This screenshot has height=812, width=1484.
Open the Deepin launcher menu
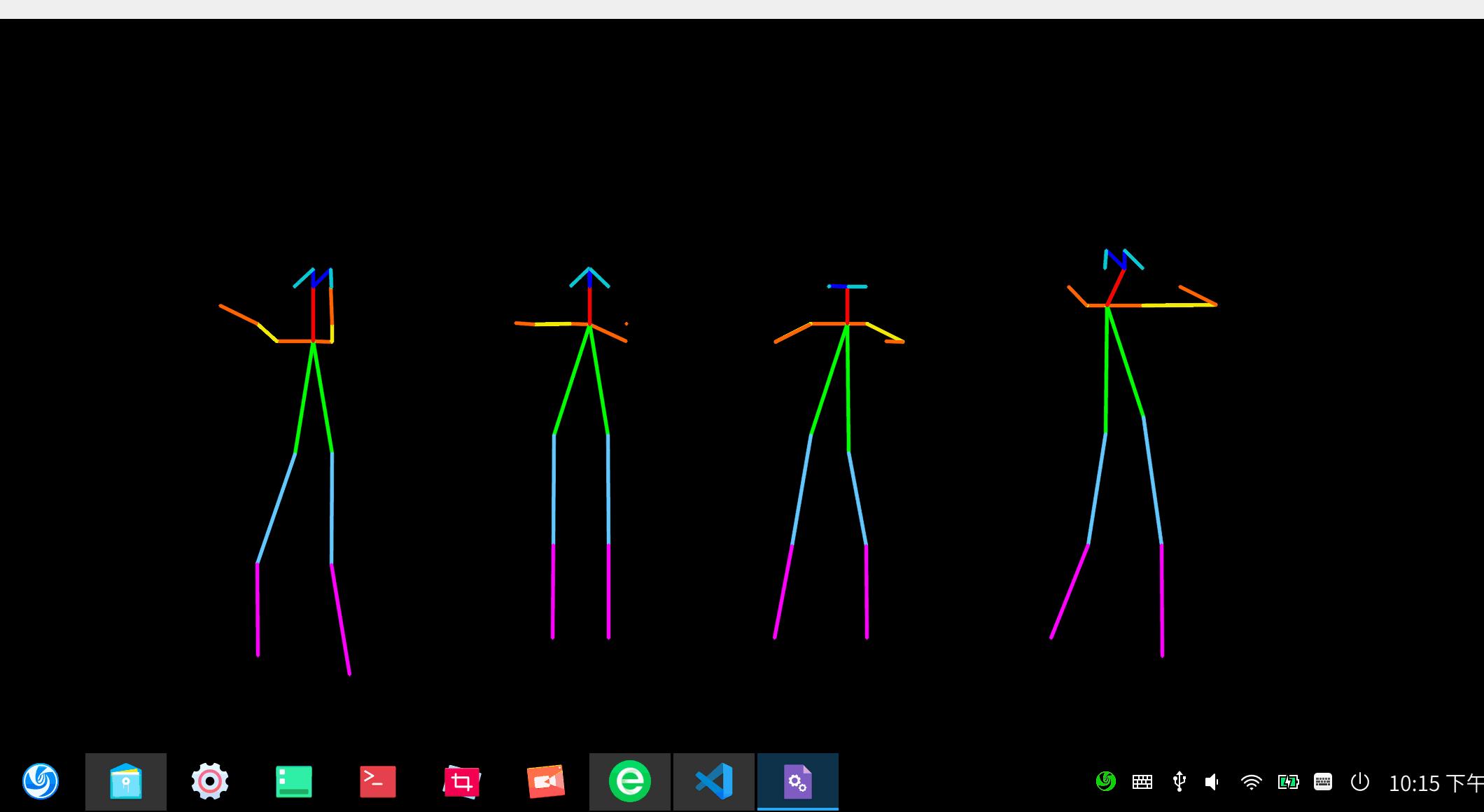(41, 781)
